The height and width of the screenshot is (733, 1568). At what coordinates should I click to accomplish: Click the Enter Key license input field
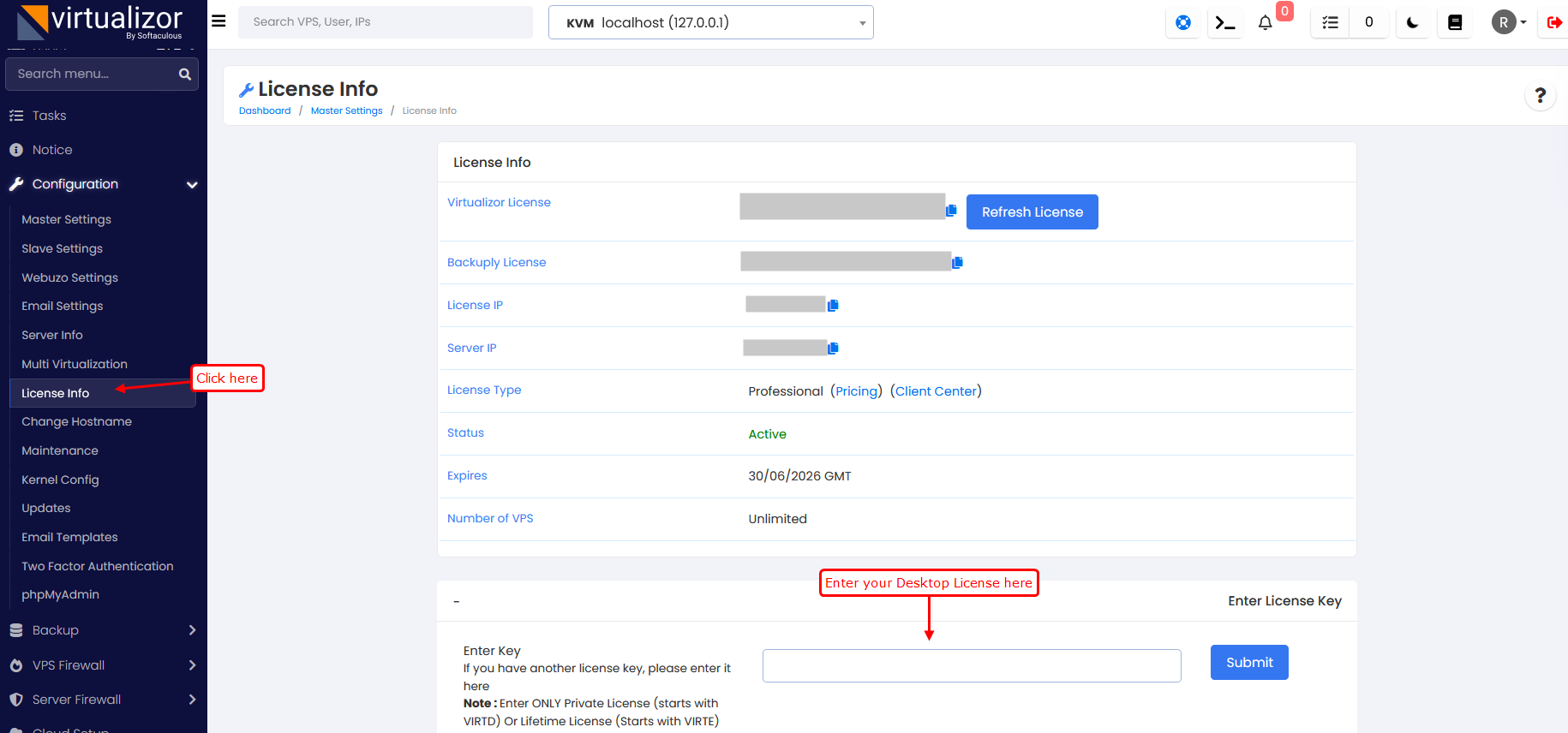pyautogui.click(x=971, y=665)
